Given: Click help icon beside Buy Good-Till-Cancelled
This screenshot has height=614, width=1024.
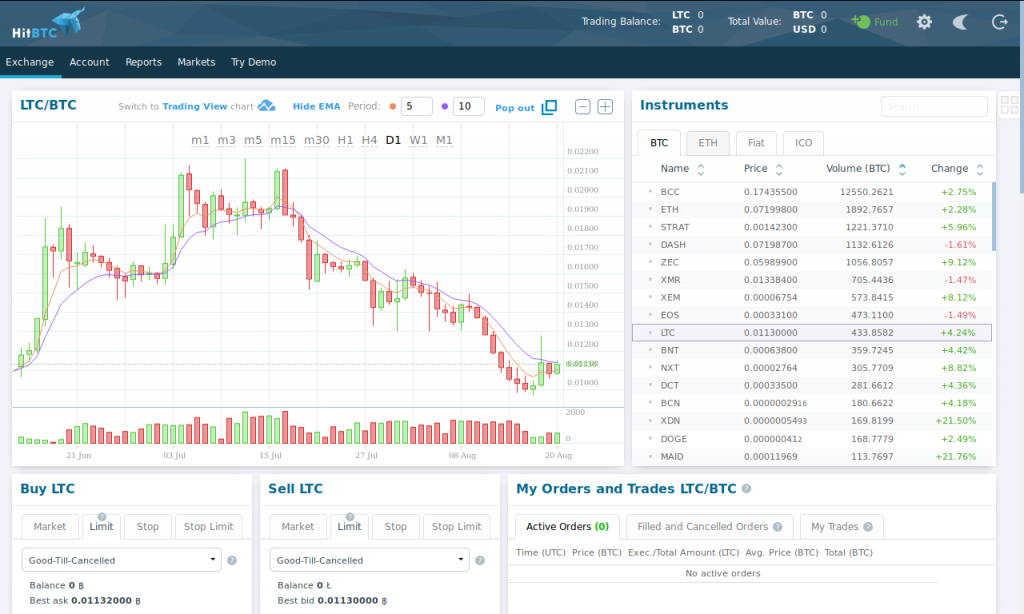Looking at the screenshot, I should (232, 560).
